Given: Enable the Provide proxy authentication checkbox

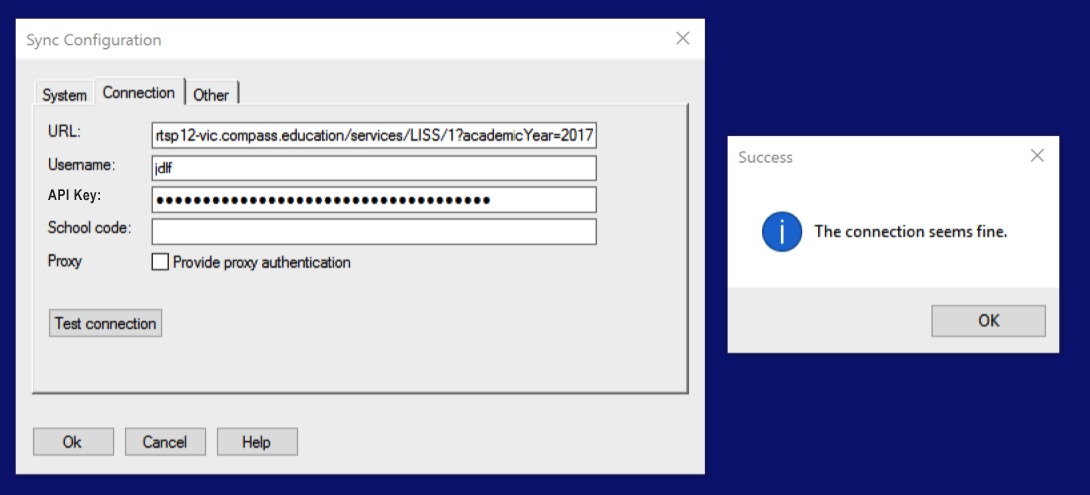Looking at the screenshot, I should pyautogui.click(x=160, y=262).
